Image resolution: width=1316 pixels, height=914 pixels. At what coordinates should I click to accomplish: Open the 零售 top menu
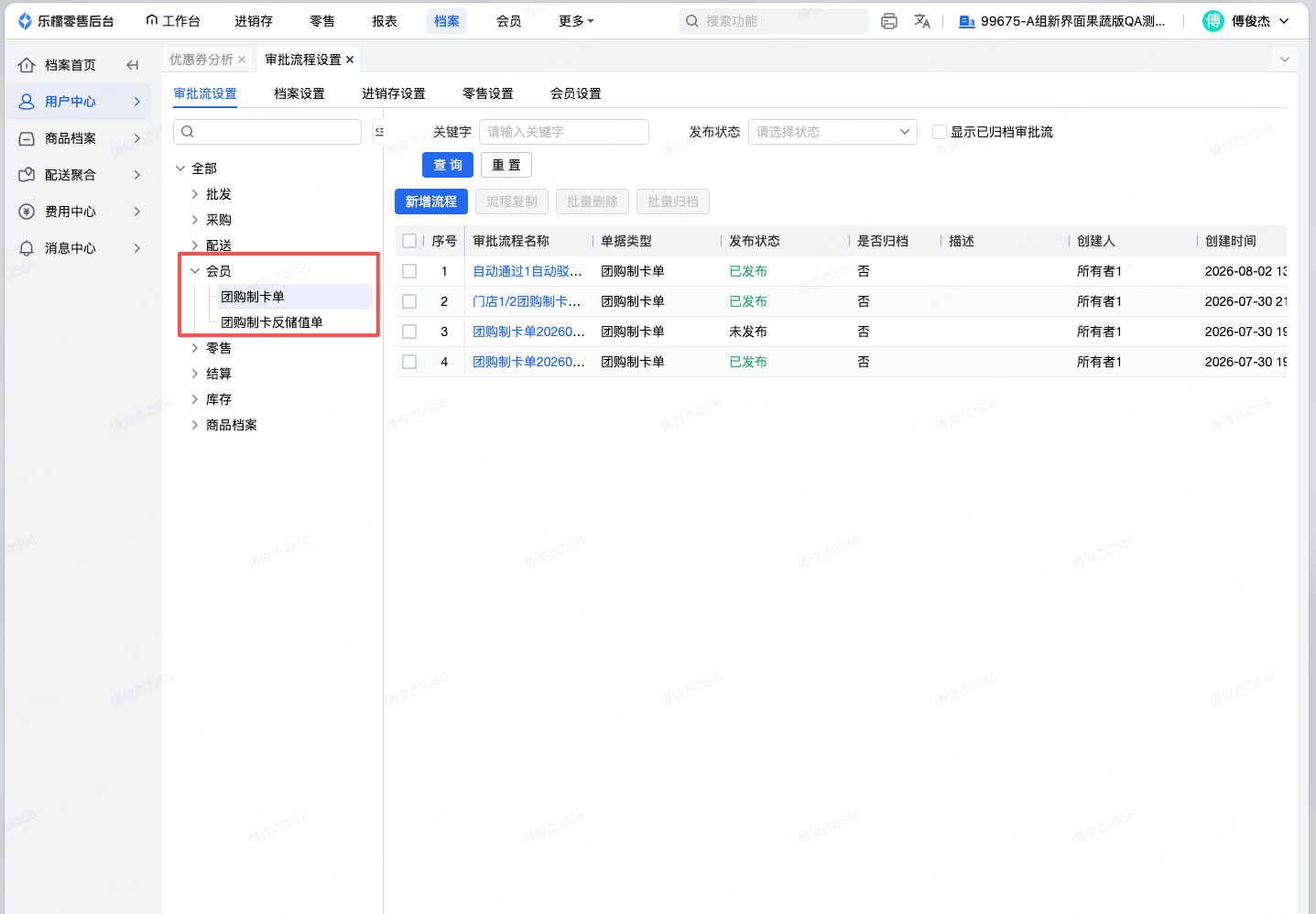[322, 21]
